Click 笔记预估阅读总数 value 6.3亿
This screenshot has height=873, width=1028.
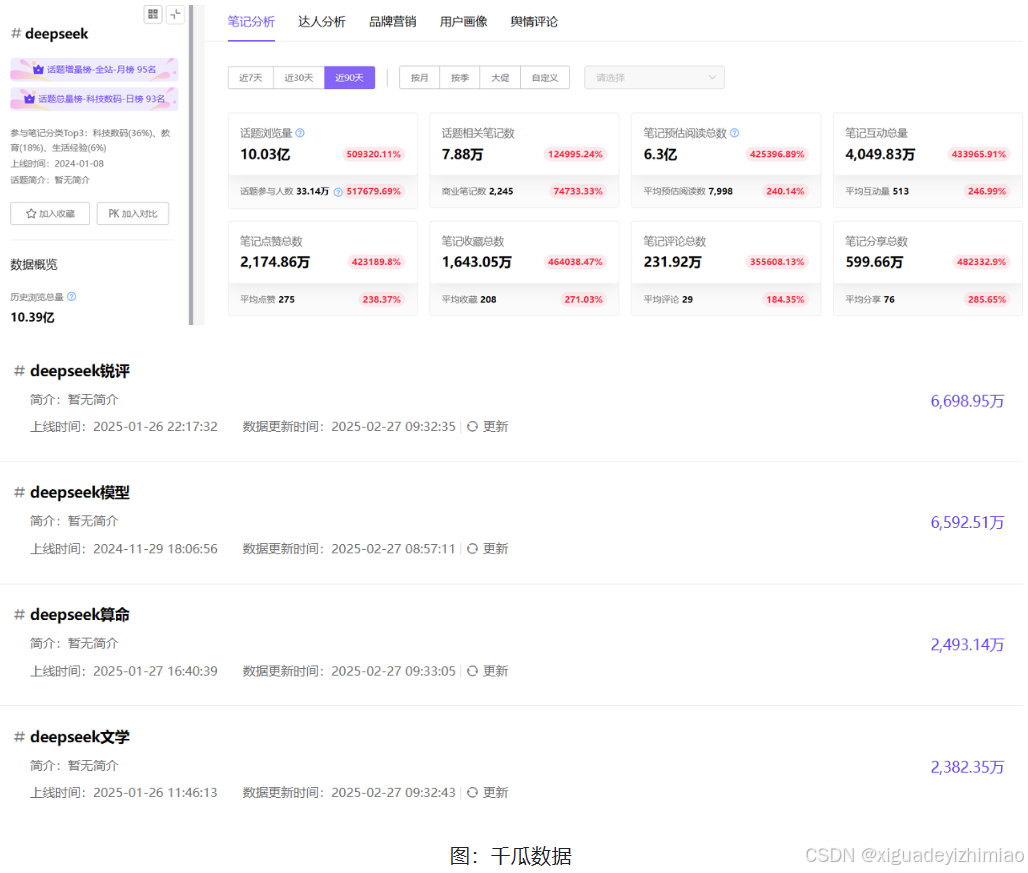pyautogui.click(x=660, y=155)
